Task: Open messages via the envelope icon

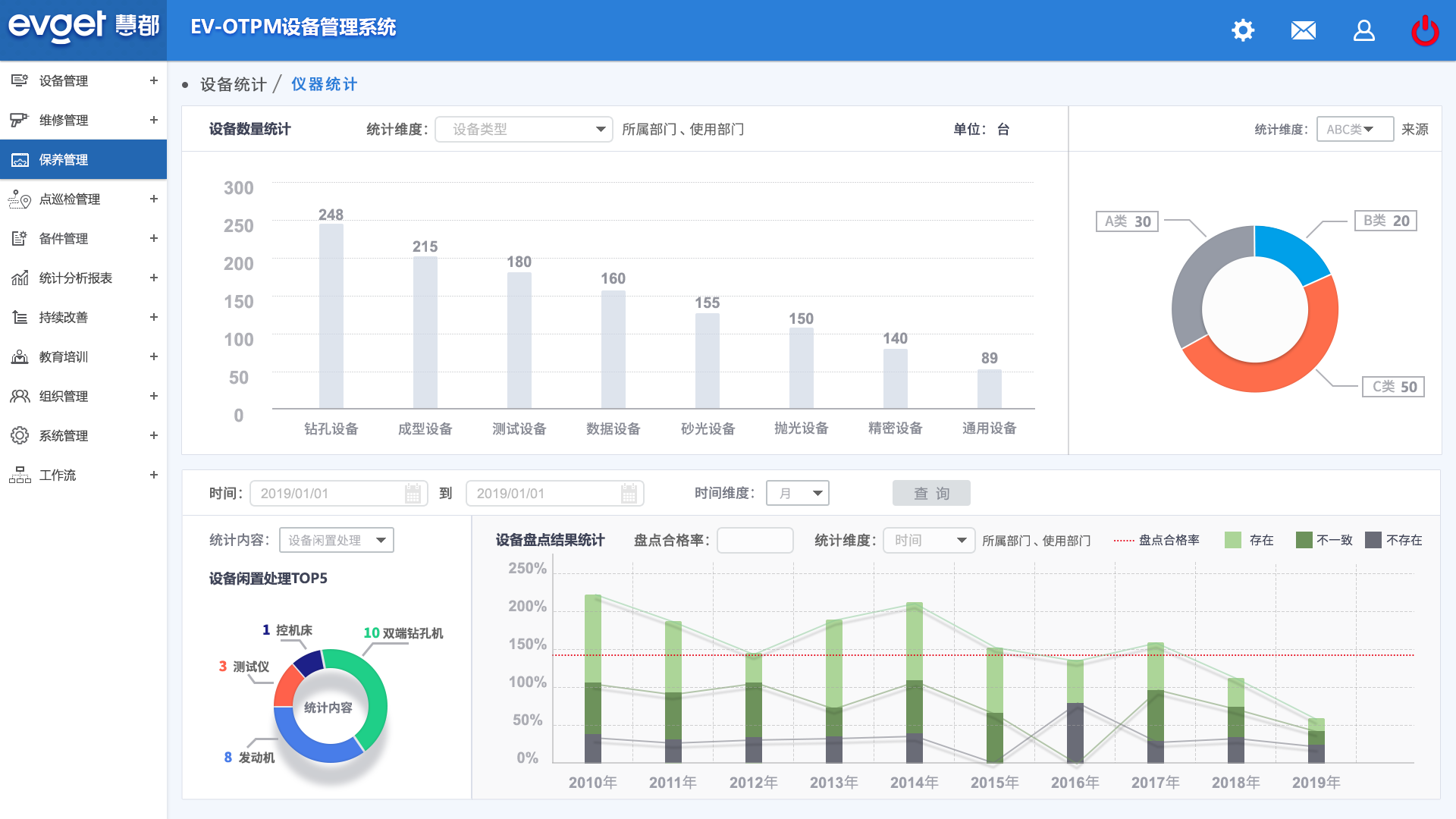Action: [x=1303, y=30]
